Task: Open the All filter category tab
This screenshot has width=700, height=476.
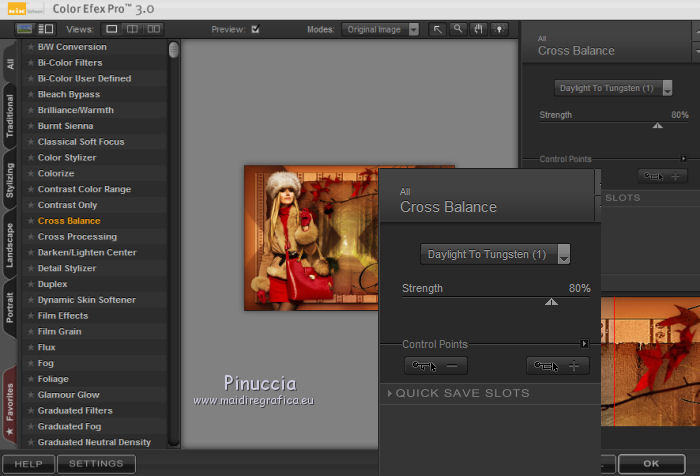Action: [x=10, y=63]
